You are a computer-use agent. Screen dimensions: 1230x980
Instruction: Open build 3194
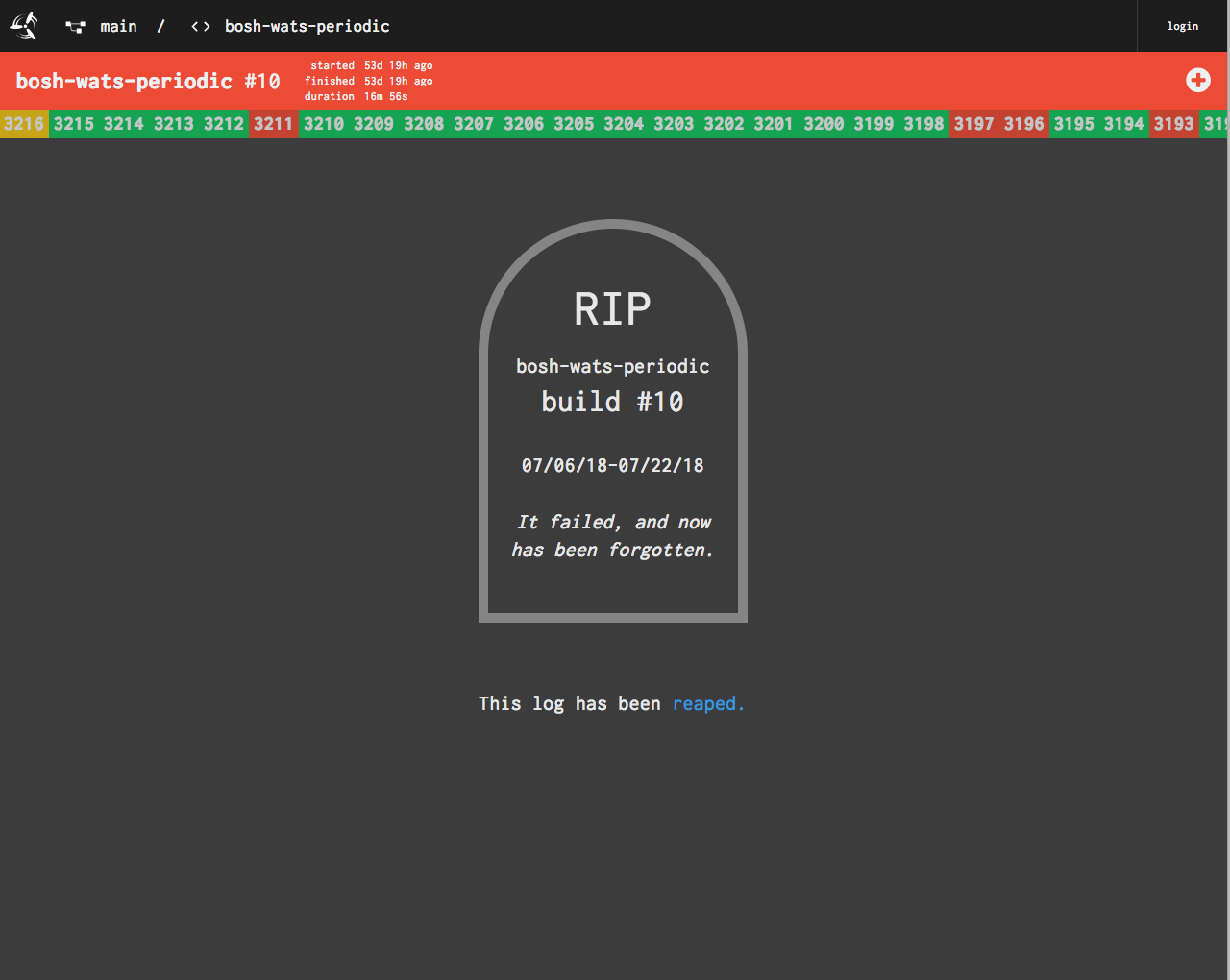(1123, 124)
